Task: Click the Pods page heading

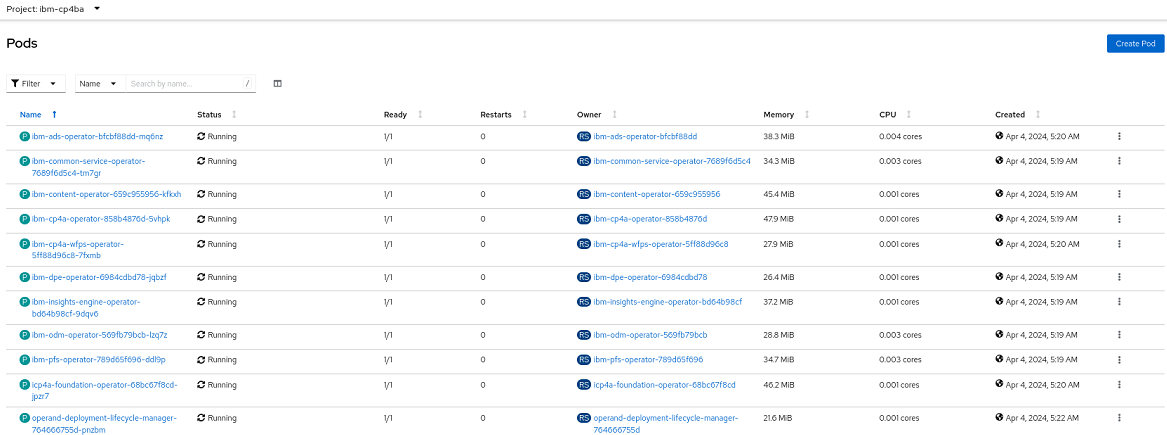Action: (22, 44)
